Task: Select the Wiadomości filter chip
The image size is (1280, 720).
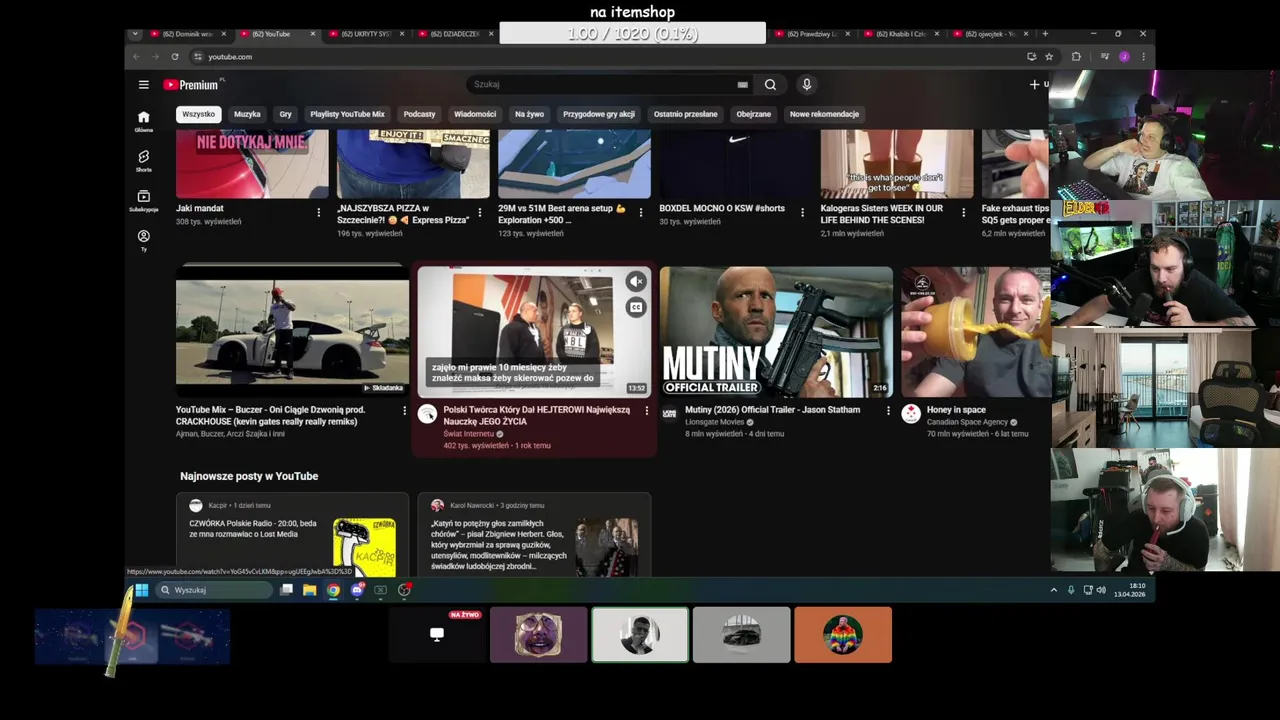Action: coord(475,114)
